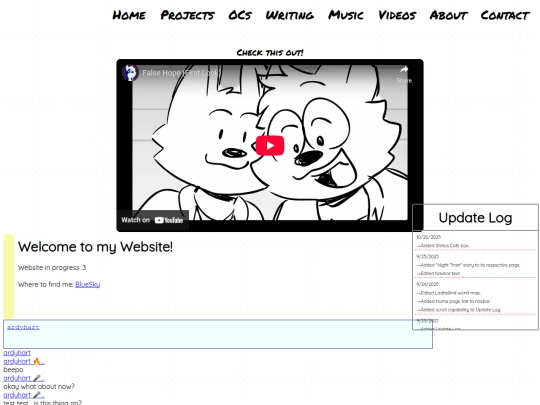This screenshot has height=405, width=540.
Task: Click 'Edited Ladhellind world map' log entry
Action: click(449, 293)
